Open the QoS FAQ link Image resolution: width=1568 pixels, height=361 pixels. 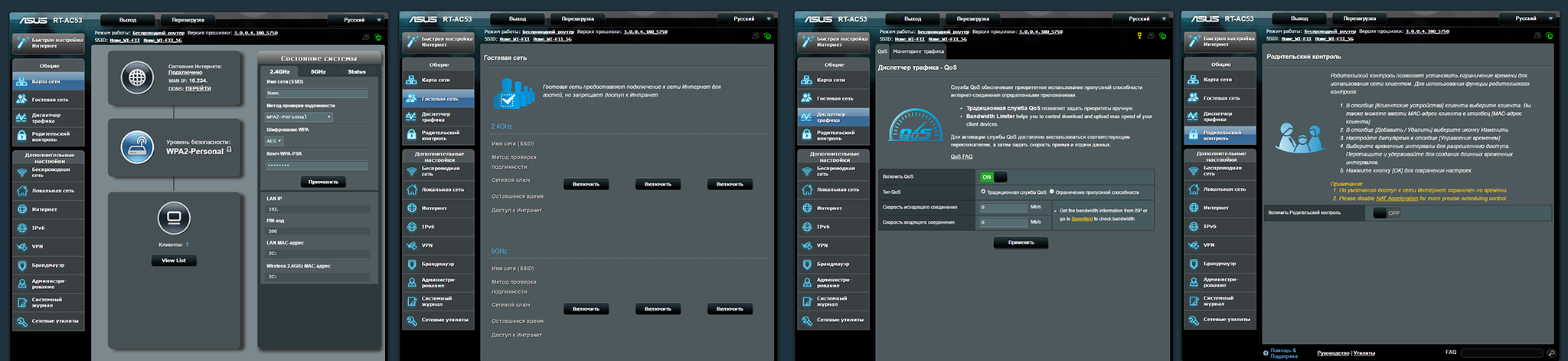tap(962, 156)
